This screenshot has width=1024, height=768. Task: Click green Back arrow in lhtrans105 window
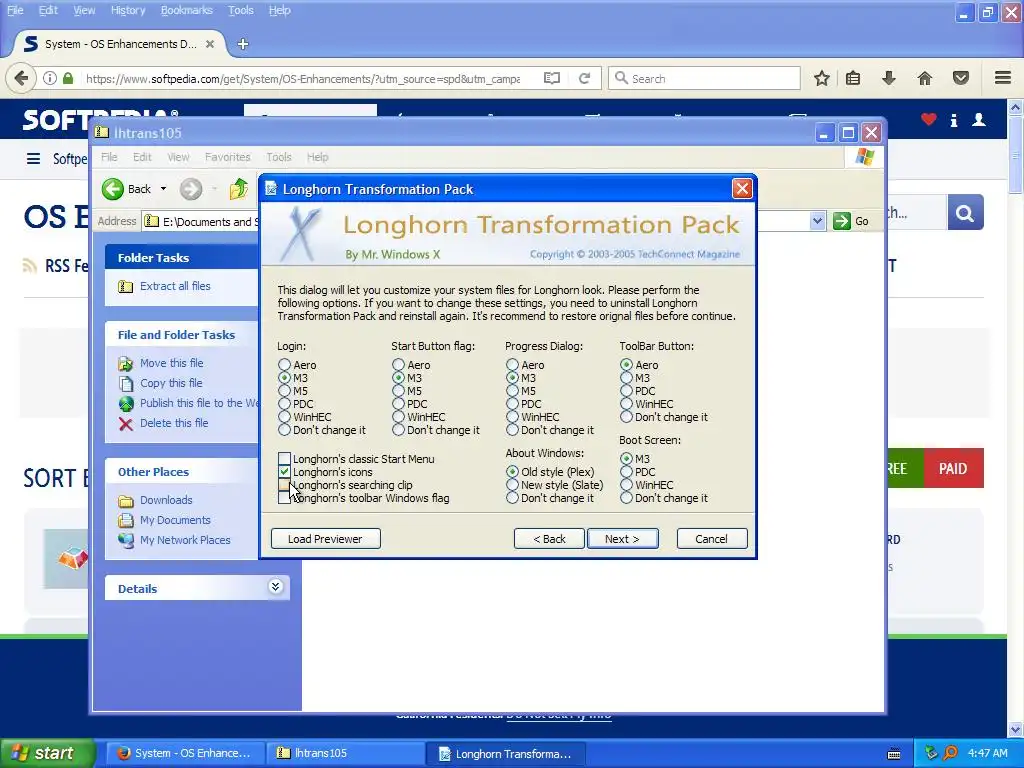click(x=112, y=189)
